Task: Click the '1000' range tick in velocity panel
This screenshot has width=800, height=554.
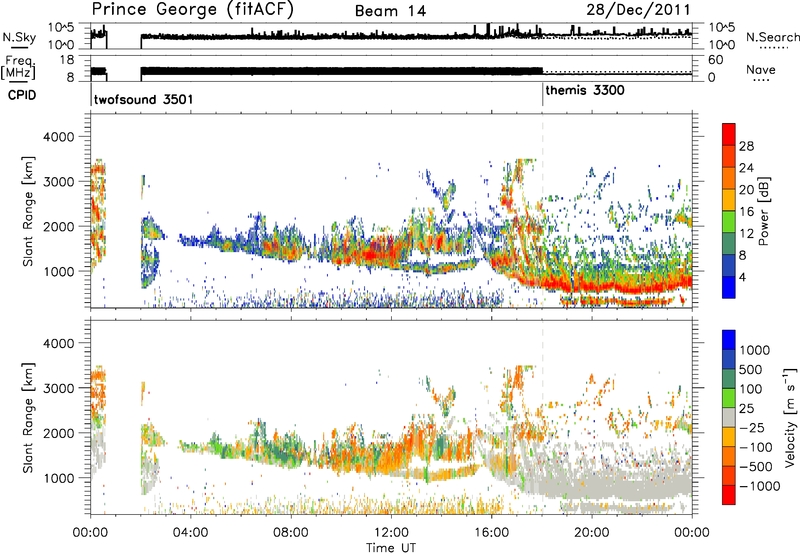Action: coord(58,478)
